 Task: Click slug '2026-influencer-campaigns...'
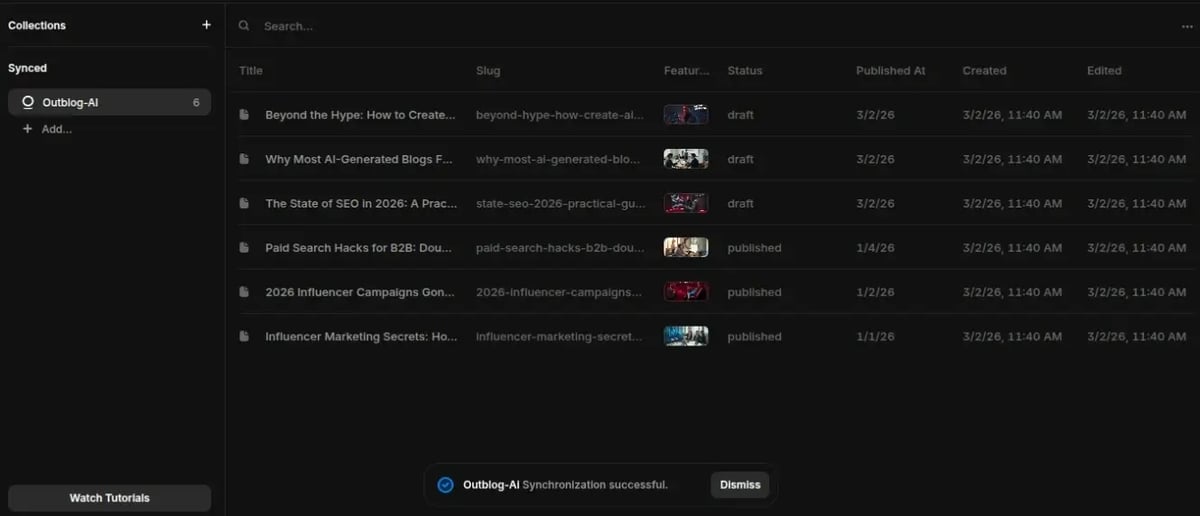[559, 292]
